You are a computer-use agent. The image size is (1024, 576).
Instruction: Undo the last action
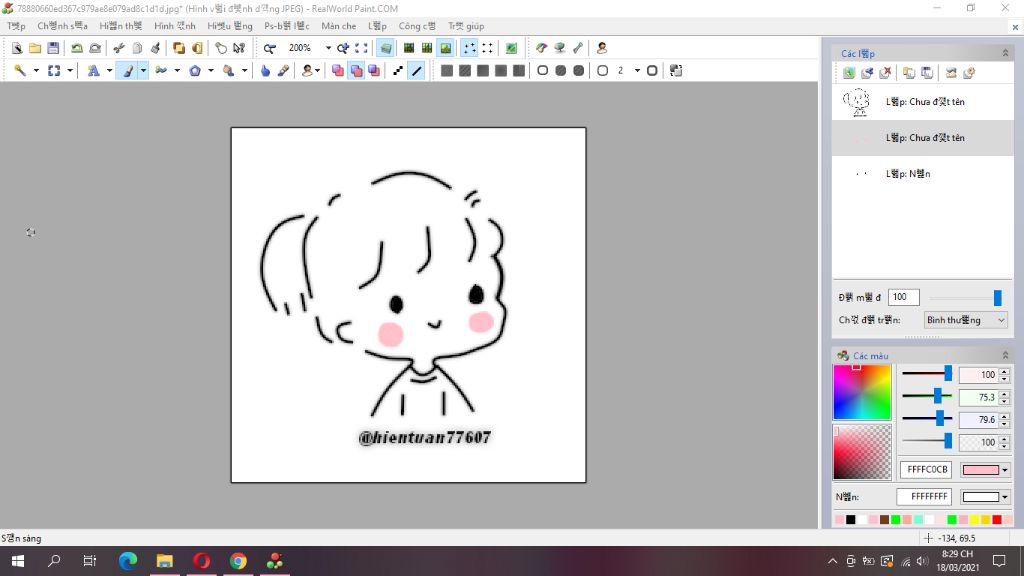[x=77, y=48]
